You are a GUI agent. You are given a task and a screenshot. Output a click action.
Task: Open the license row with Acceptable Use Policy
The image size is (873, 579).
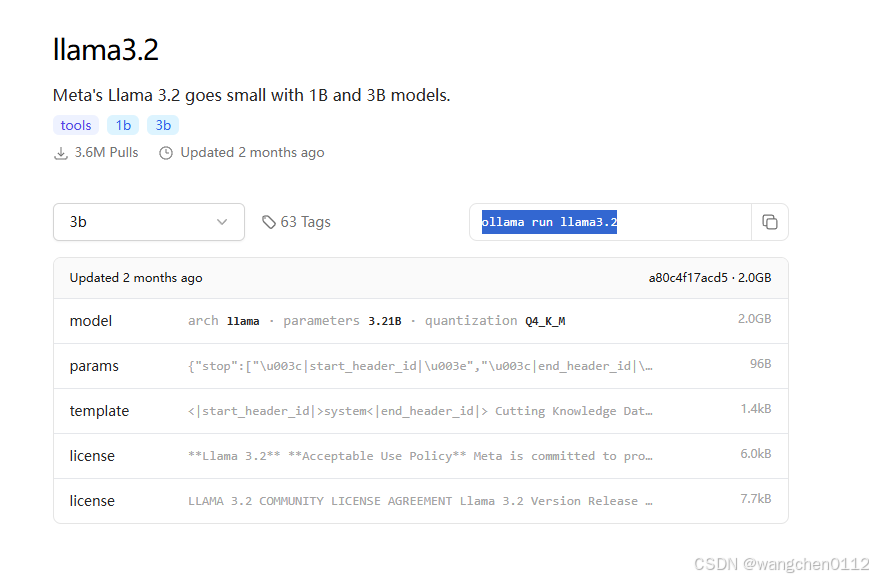(421, 457)
